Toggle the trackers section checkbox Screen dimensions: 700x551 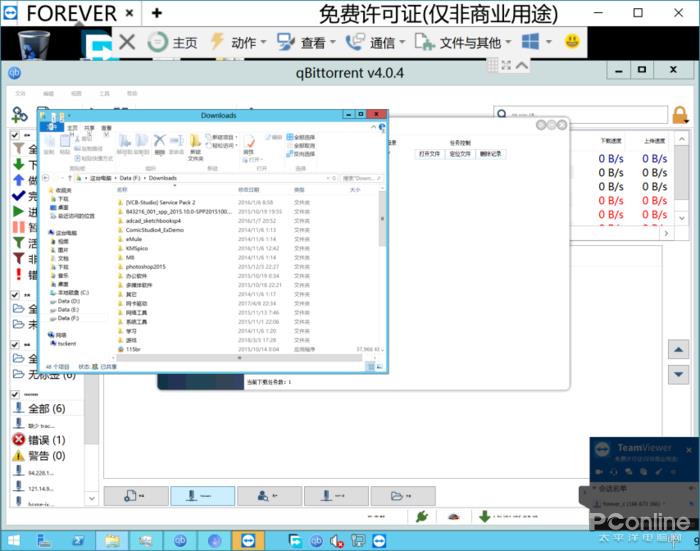15,394
